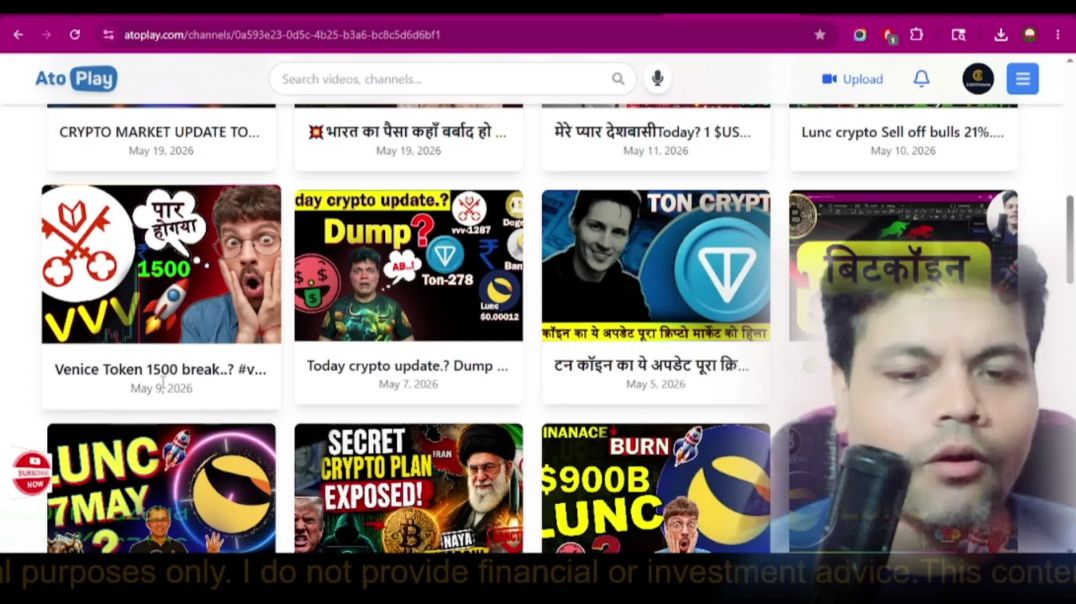The image size is (1076, 604).
Task: Open the Today crypto update.? Dump video title
Action: pos(408,366)
